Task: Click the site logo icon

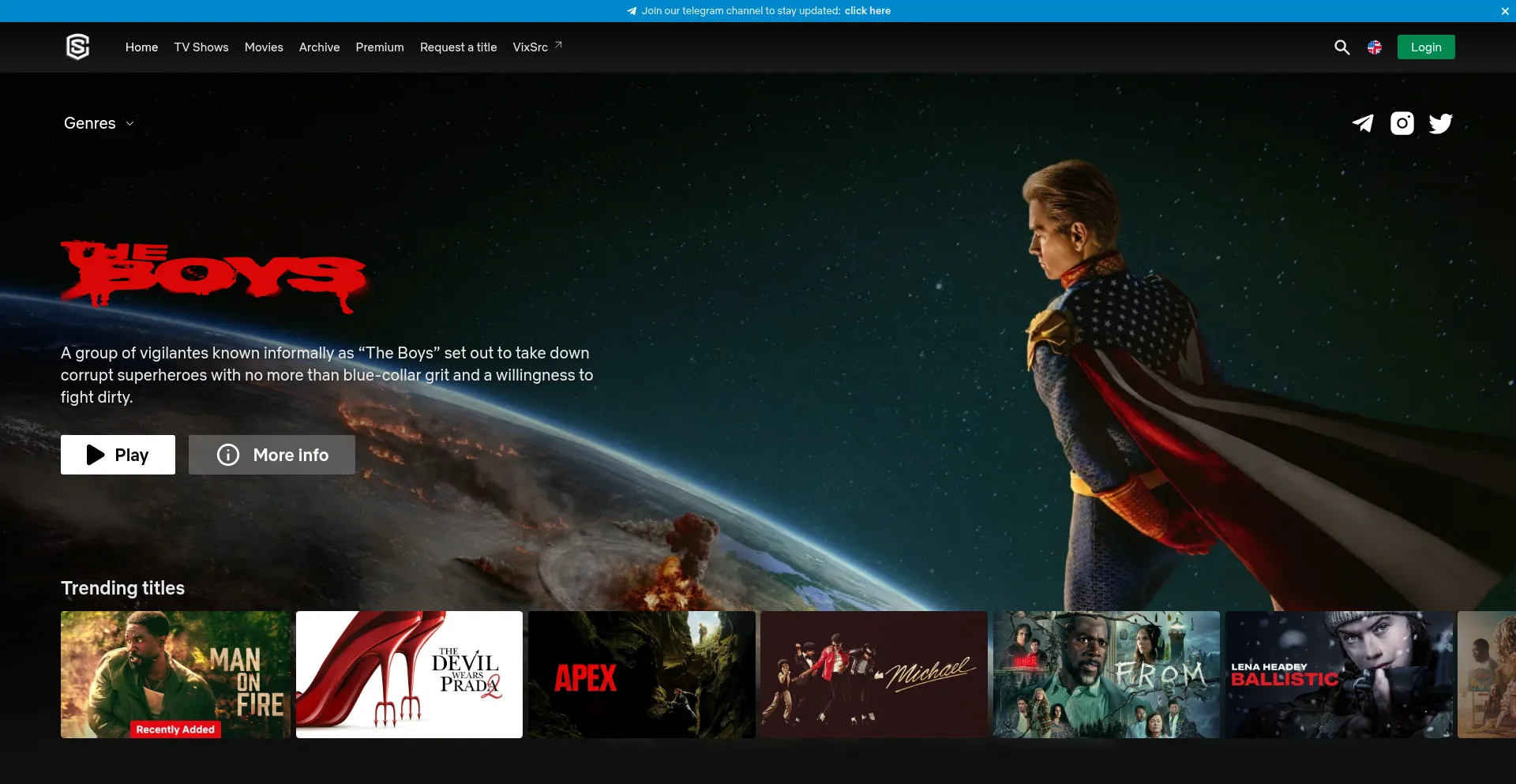Action: pos(77,47)
